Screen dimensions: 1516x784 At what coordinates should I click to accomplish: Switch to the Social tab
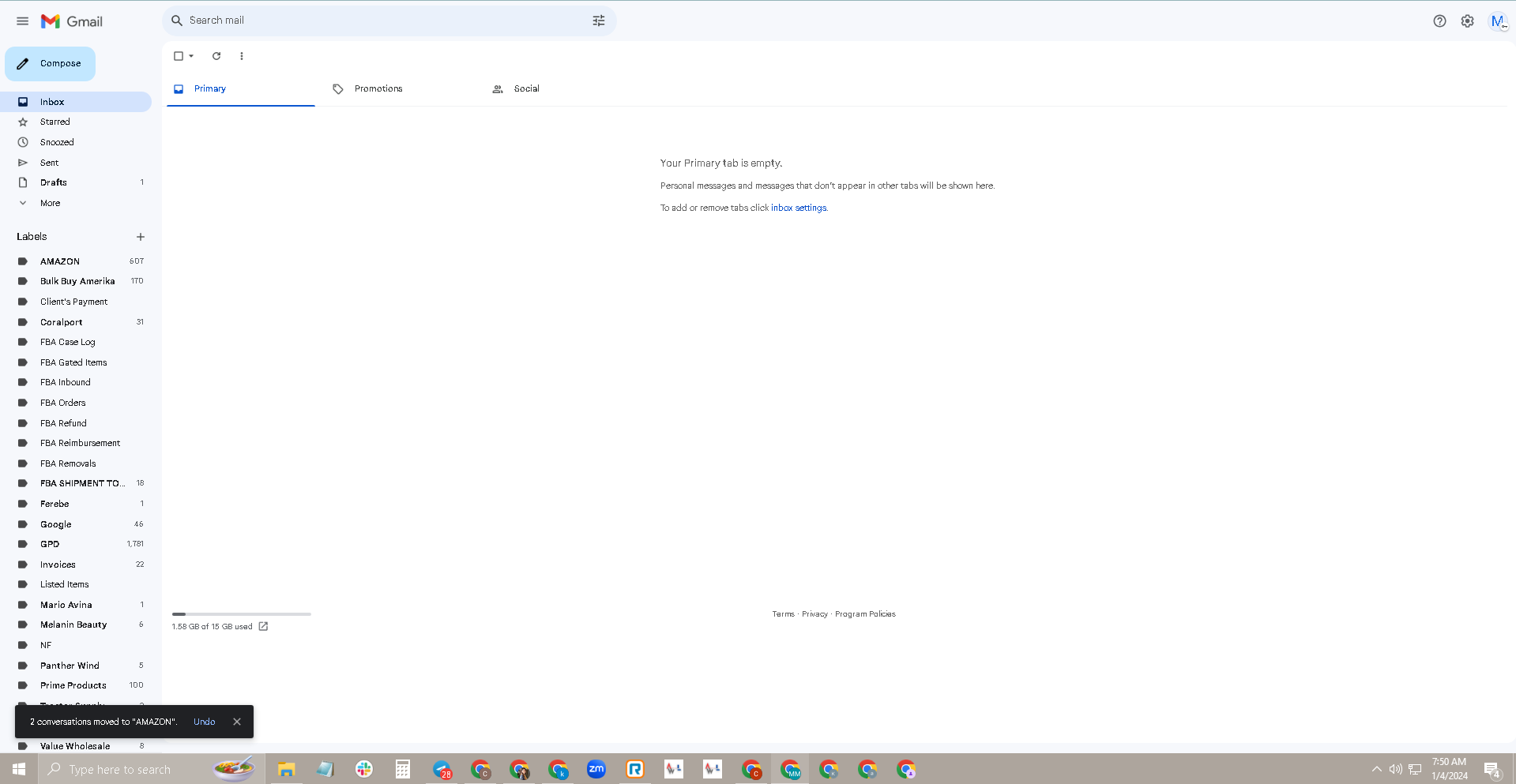(561, 89)
